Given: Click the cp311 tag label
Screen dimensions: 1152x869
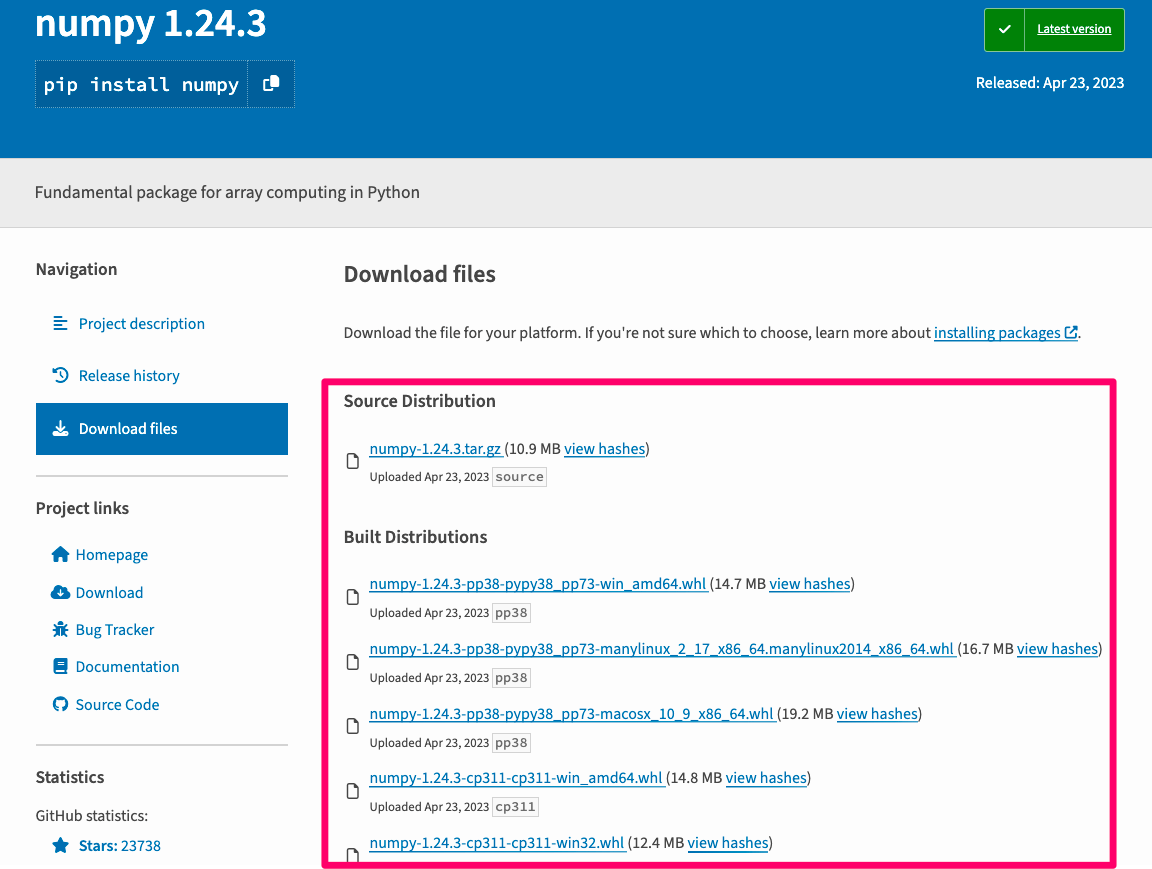Looking at the screenshot, I should tap(515, 807).
